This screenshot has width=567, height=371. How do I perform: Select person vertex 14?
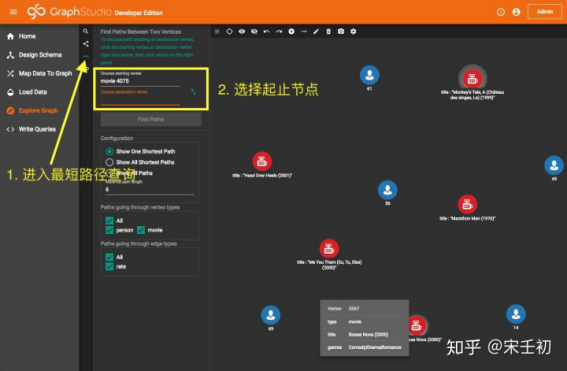(516, 314)
